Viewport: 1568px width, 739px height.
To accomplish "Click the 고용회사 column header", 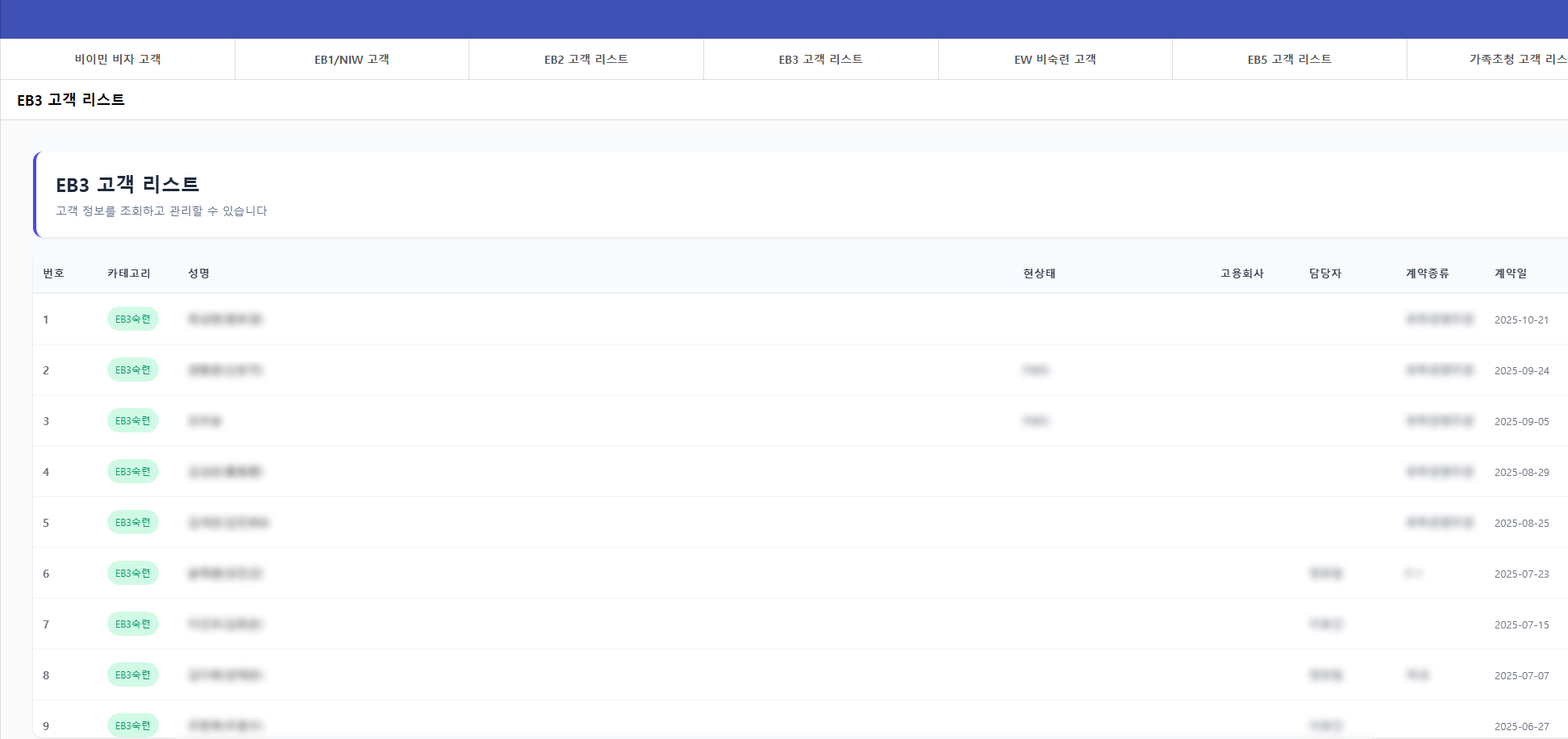I will (1241, 273).
